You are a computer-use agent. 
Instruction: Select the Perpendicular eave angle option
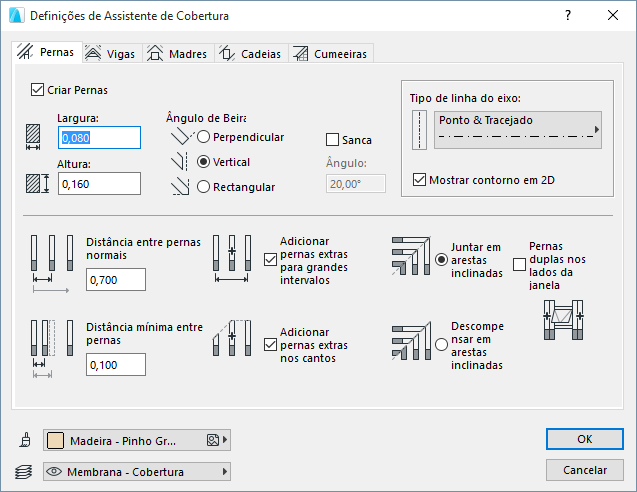[x=204, y=137]
